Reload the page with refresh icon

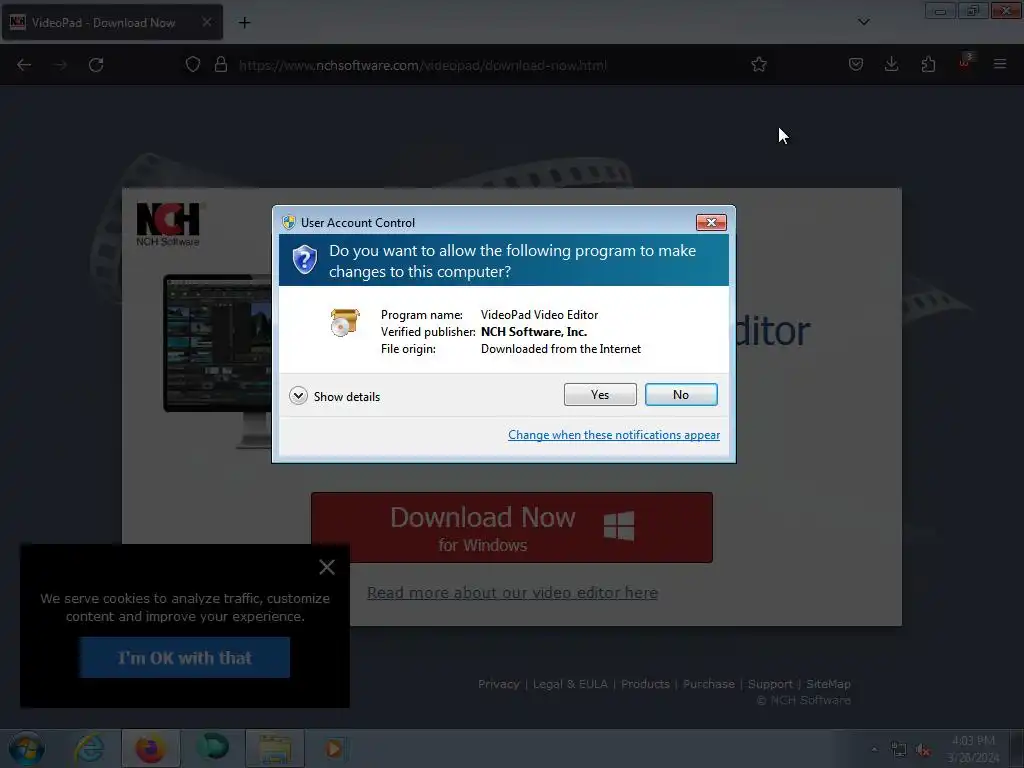point(96,65)
